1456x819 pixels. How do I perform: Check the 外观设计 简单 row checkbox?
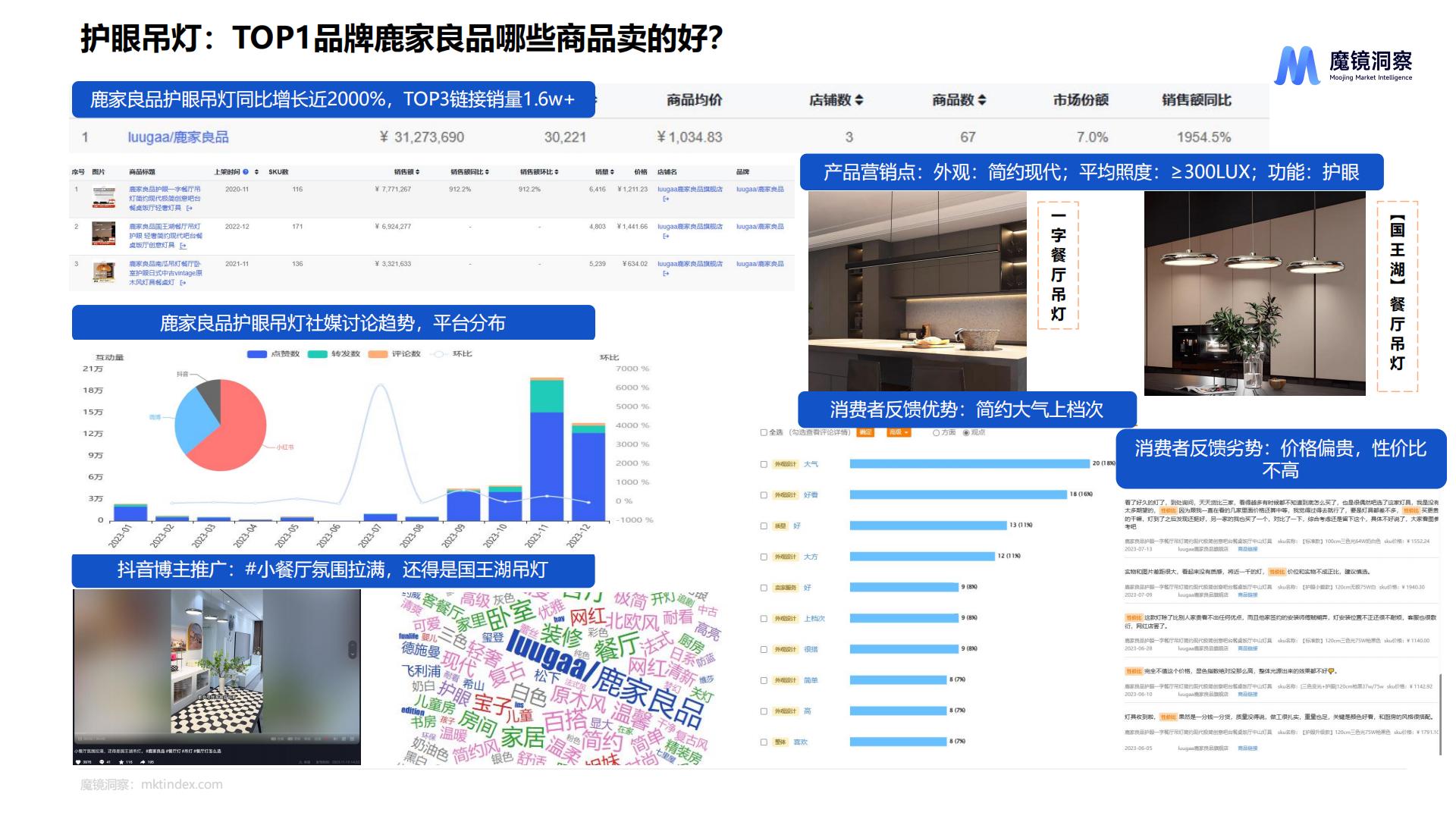[x=764, y=680]
